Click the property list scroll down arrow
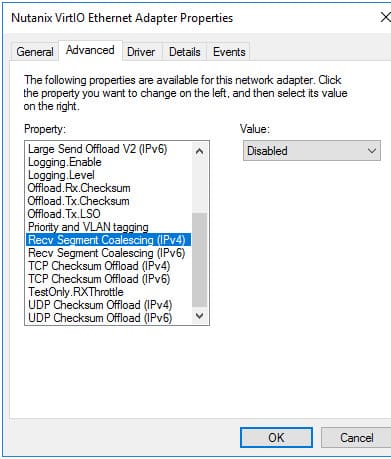 [x=199, y=315]
